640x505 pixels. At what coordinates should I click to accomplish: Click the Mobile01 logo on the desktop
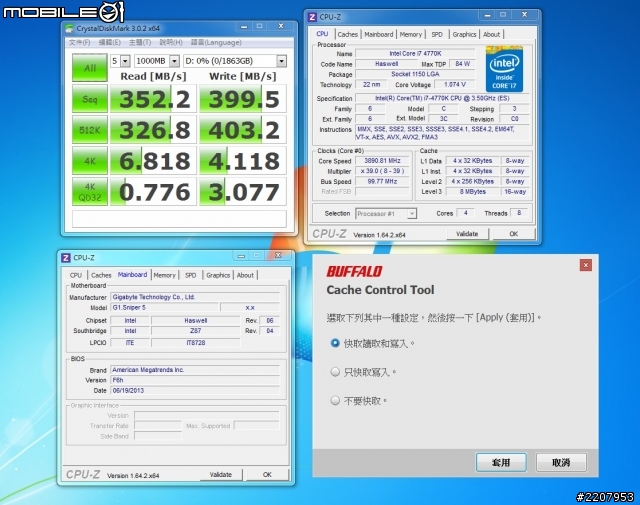63,11
